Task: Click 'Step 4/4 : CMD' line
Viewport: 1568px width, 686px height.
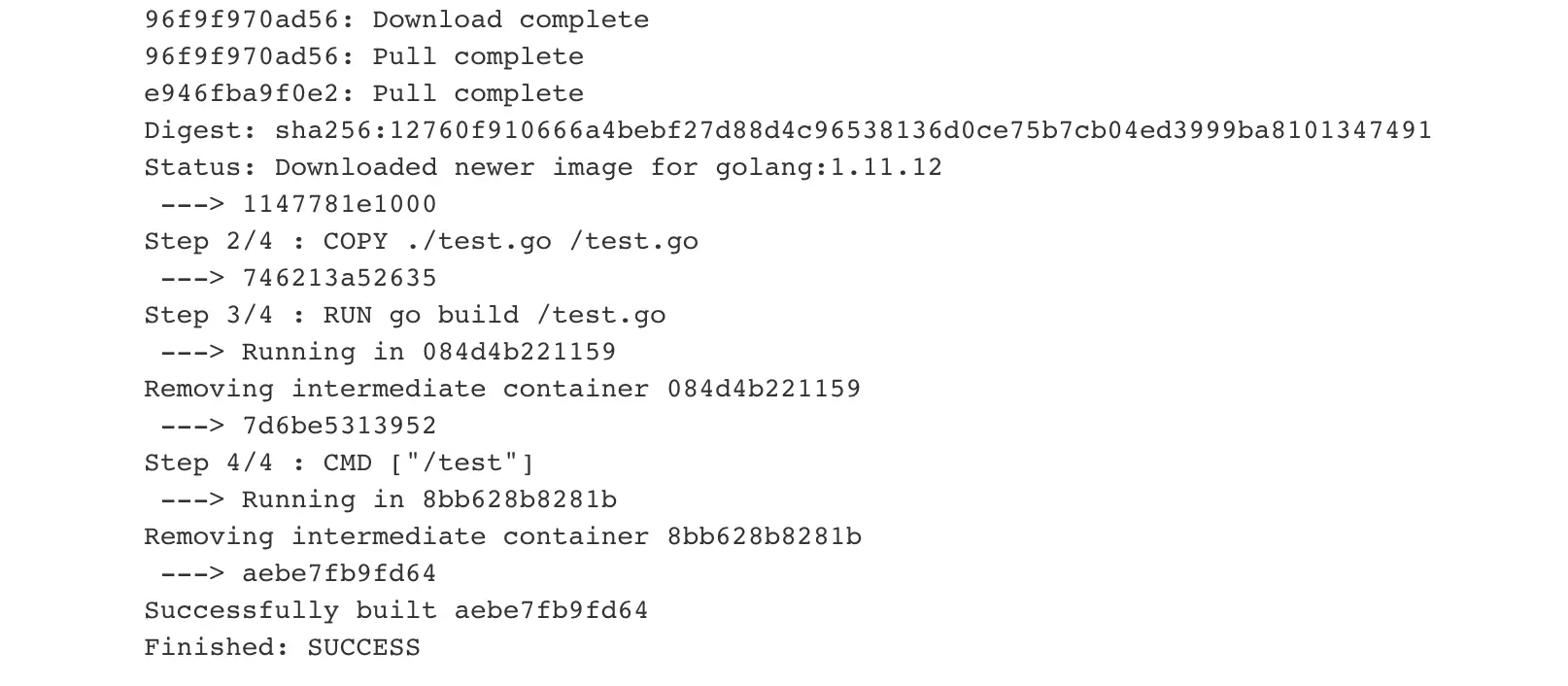Action: click(339, 463)
